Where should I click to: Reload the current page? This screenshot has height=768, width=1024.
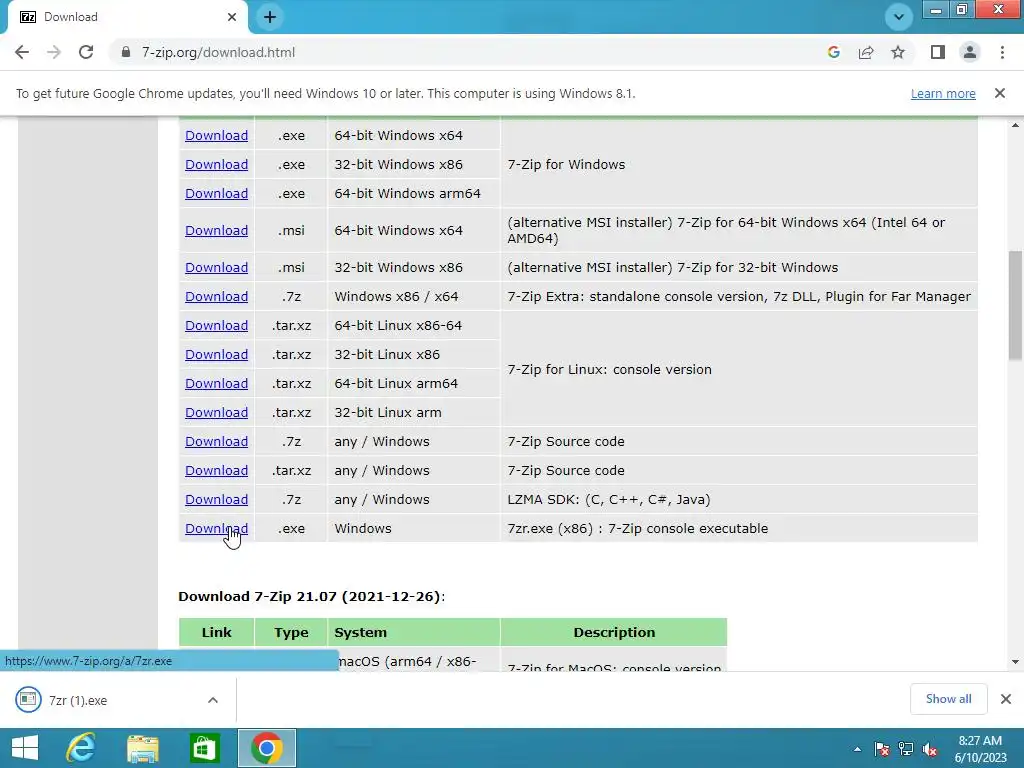(x=86, y=52)
